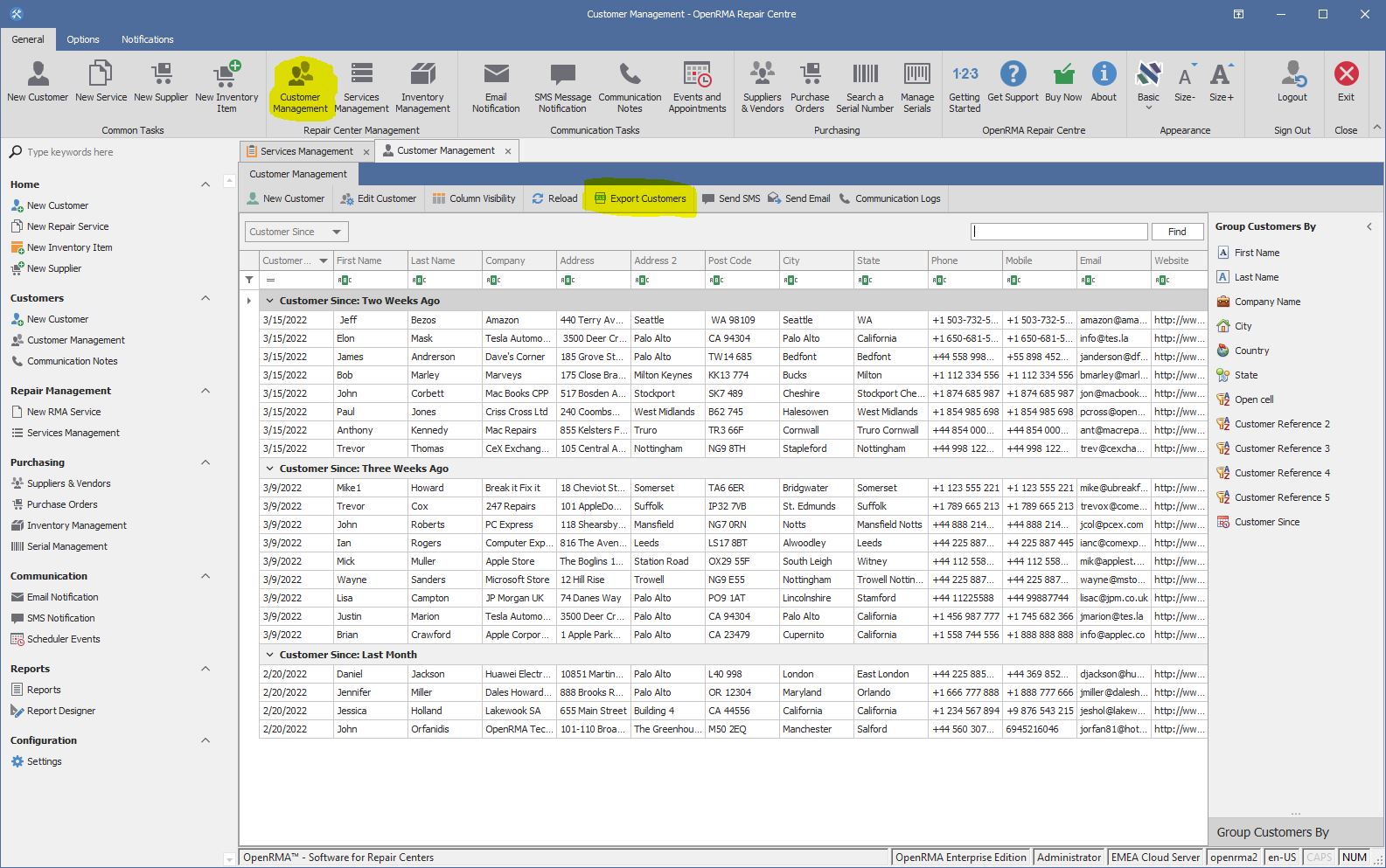The width and height of the screenshot is (1386, 868).
Task: Click Send Email toolbar button
Action: [799, 198]
